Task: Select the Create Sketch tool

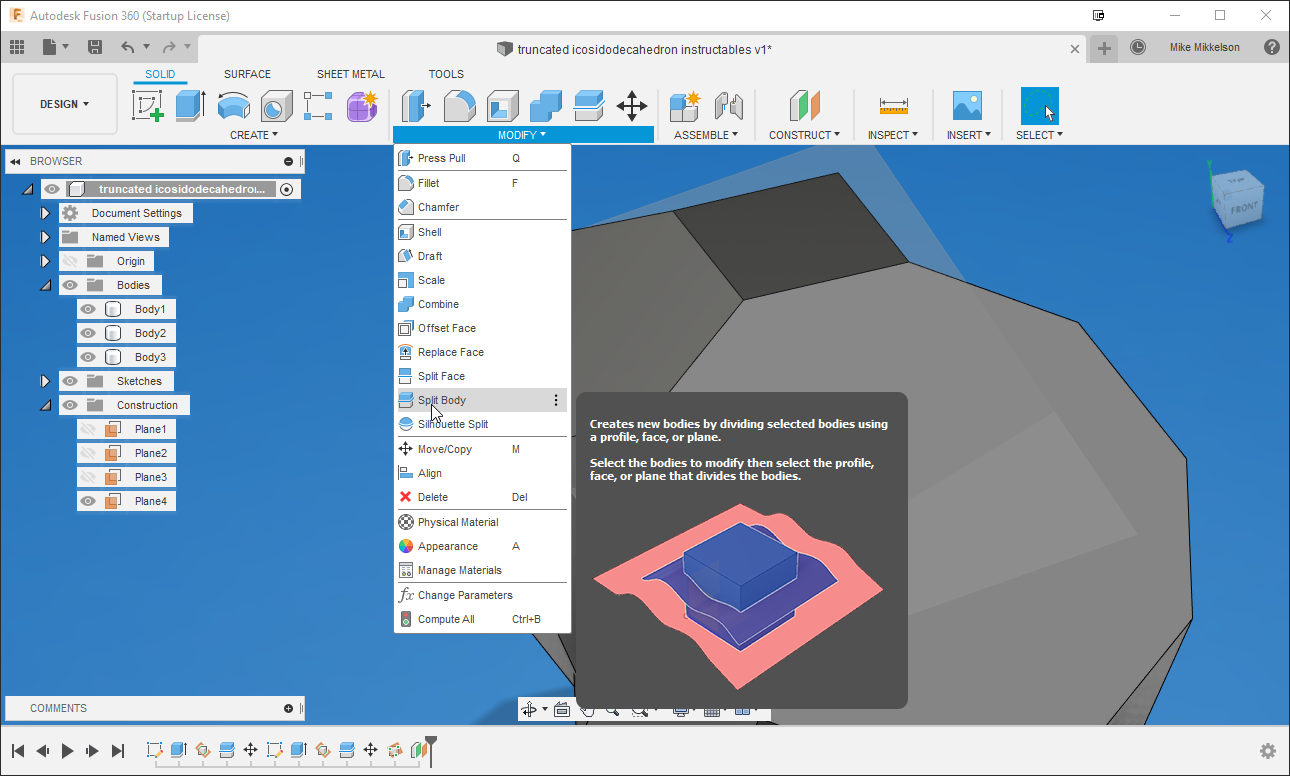Action: click(x=148, y=105)
